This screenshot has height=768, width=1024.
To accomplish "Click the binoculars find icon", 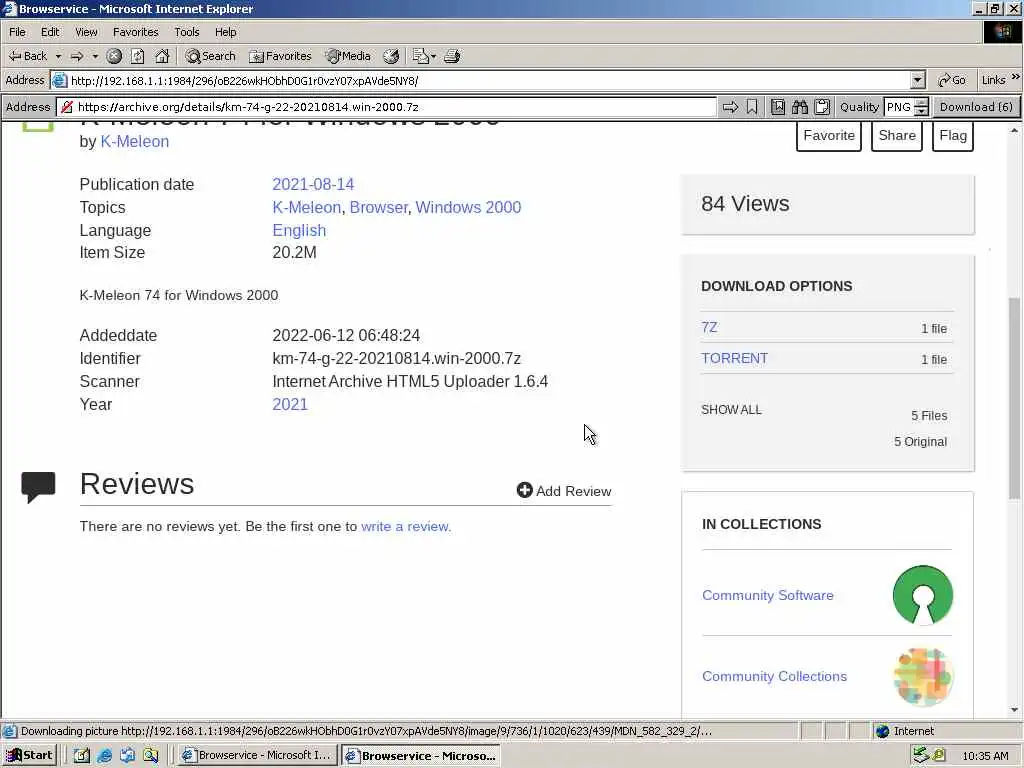I will 800,107.
